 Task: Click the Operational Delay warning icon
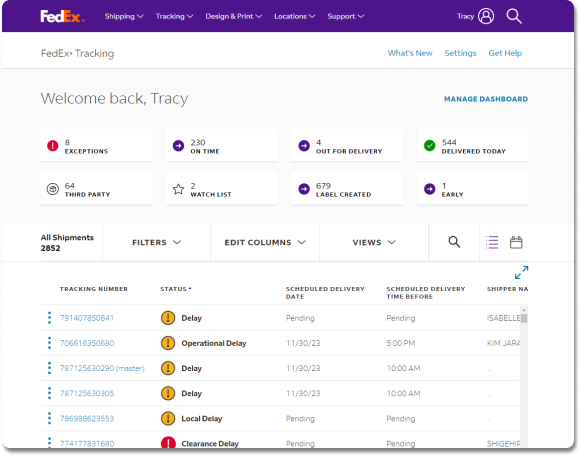click(168, 343)
